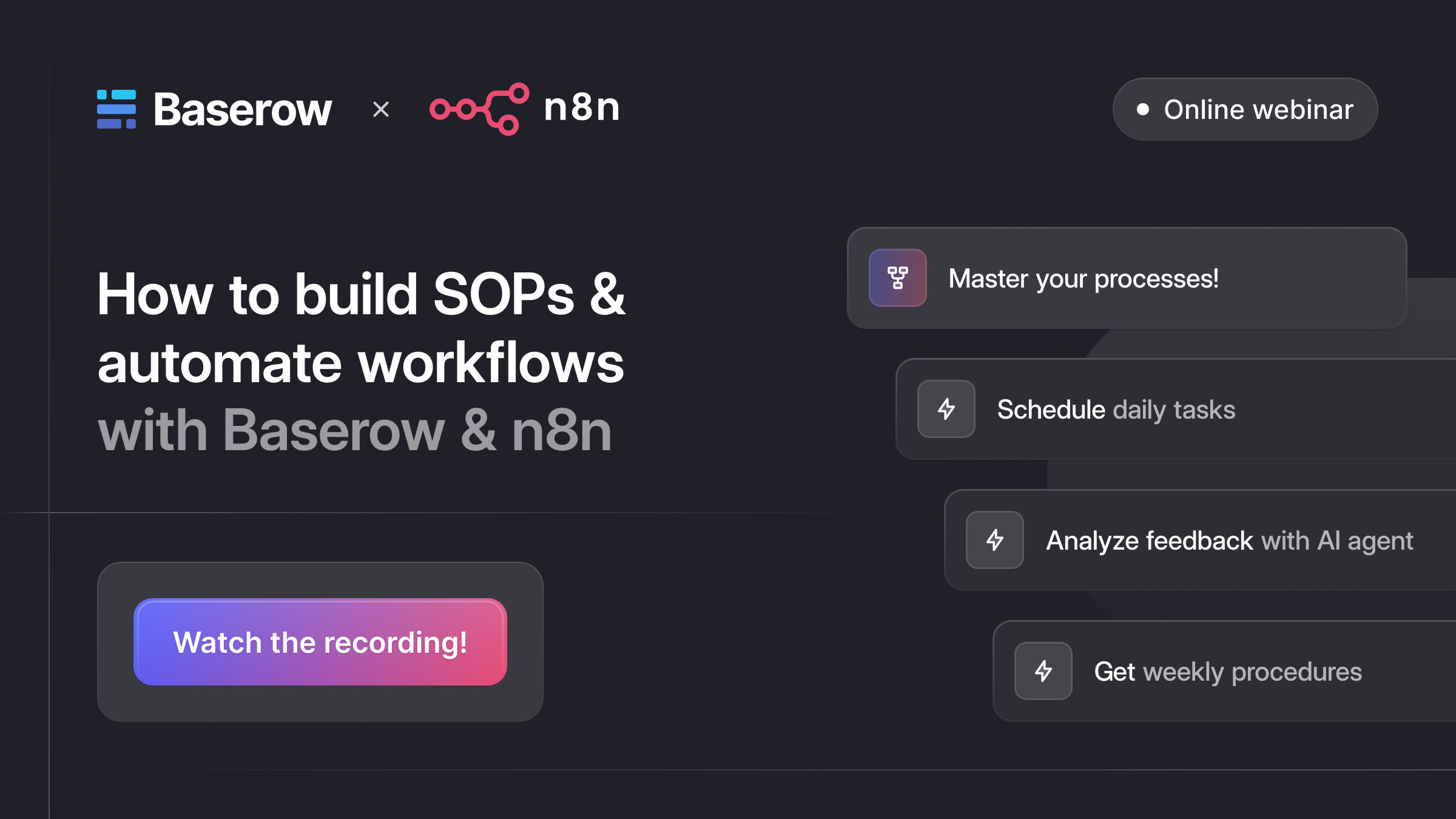
Task: Click the lightning icon beside Analyze feedback
Action: [995, 540]
